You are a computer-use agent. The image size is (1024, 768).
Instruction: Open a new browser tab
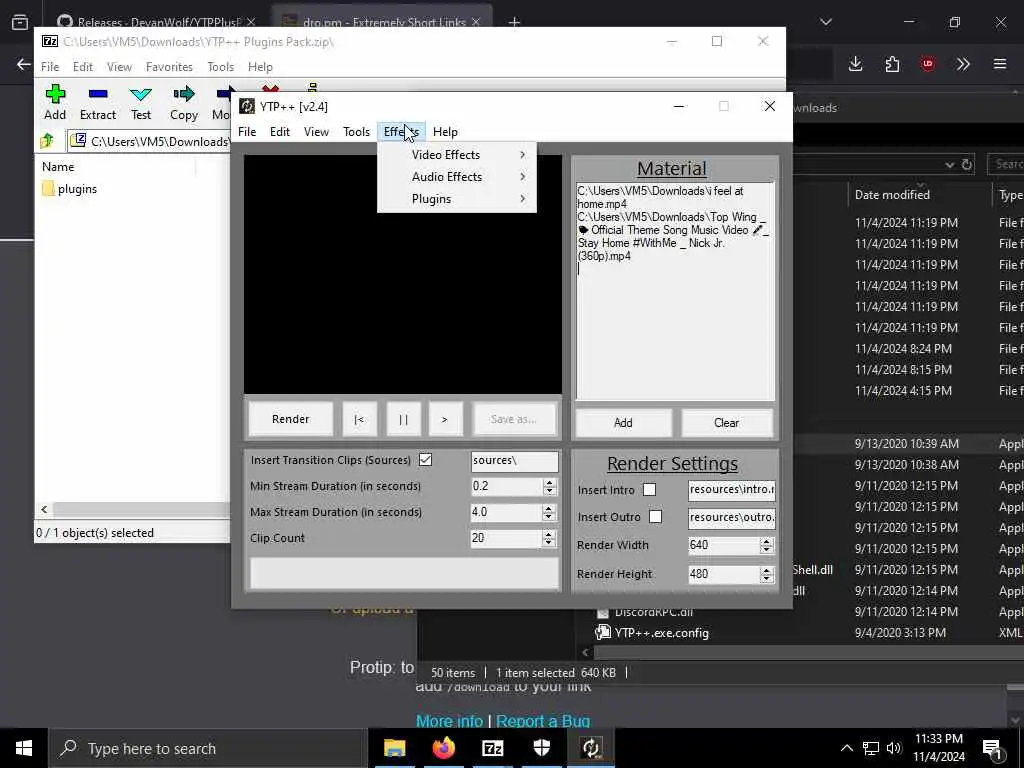pyautogui.click(x=514, y=22)
